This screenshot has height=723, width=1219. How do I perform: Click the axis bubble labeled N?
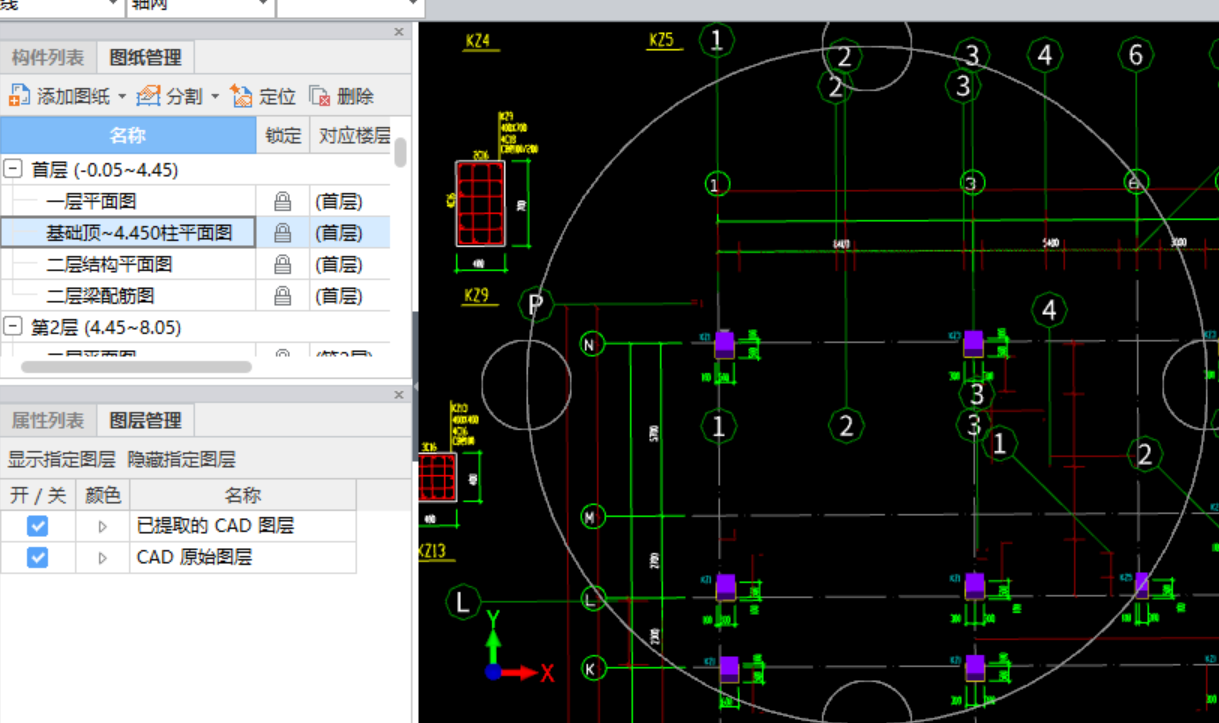point(592,345)
